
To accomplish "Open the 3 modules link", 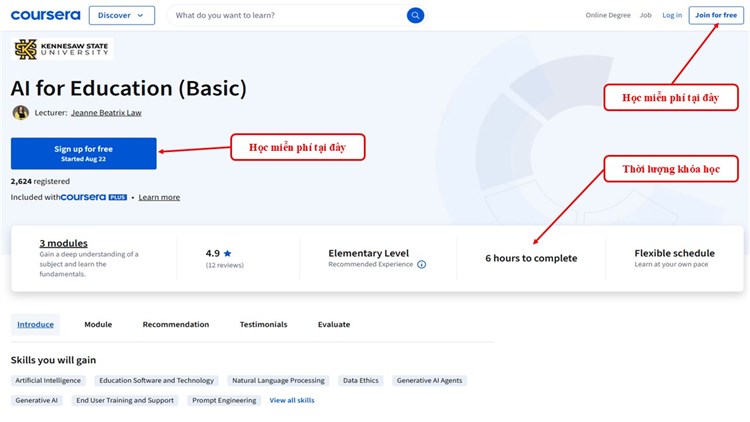I will pos(63,243).
